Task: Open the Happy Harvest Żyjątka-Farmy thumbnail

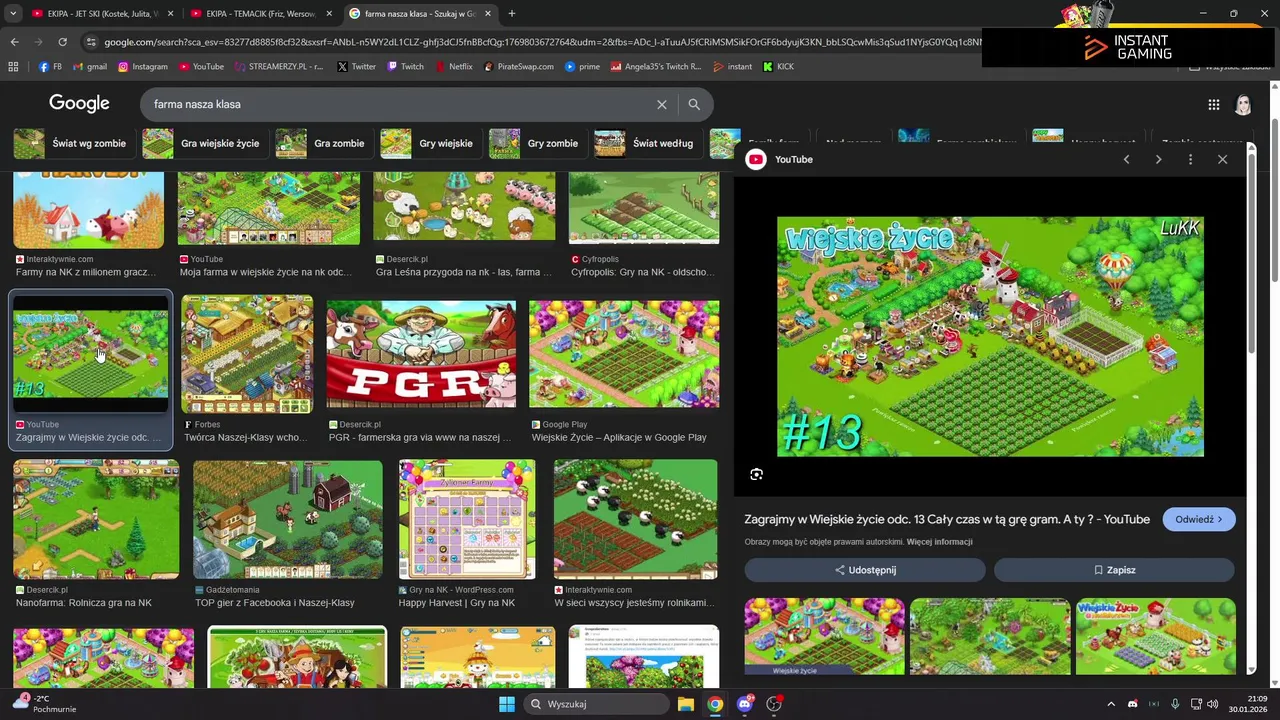Action: point(467,519)
